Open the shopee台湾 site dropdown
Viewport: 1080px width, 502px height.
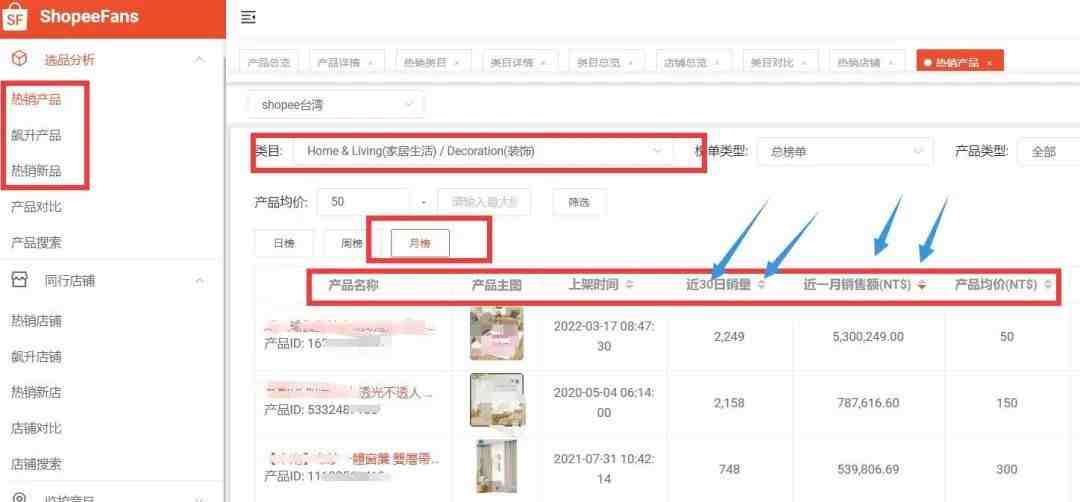336,105
